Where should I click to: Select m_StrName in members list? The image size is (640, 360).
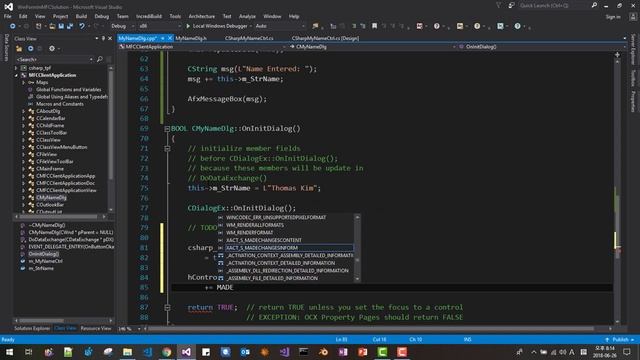[x=41, y=269]
